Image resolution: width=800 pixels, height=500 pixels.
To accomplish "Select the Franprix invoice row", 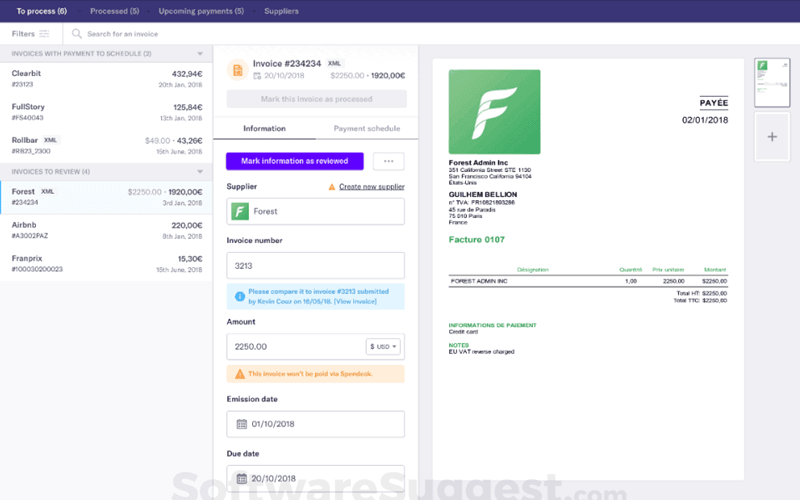I will 107,264.
